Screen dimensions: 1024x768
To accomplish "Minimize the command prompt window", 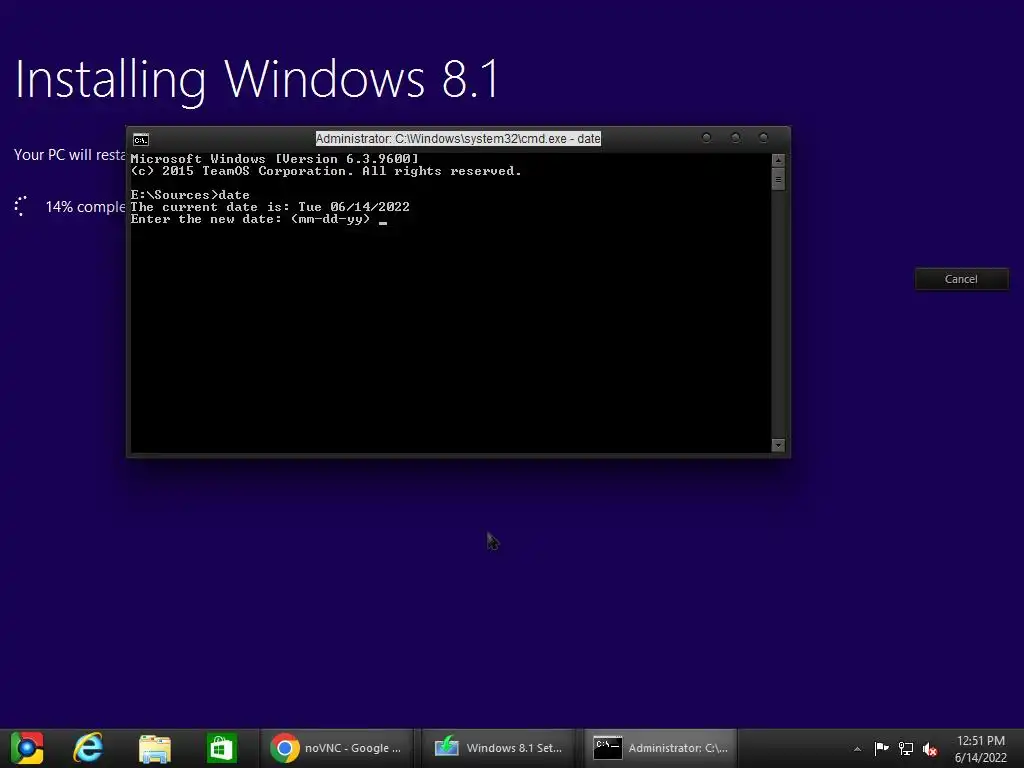I will [x=706, y=138].
